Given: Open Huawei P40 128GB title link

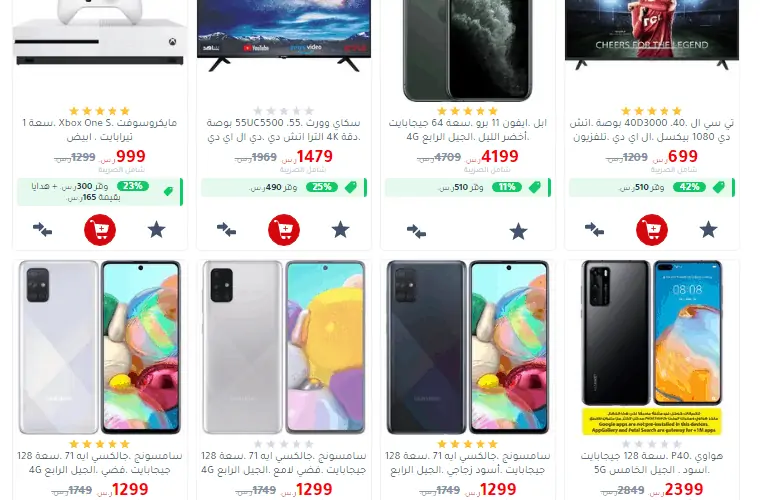Looking at the screenshot, I should coord(652,463).
